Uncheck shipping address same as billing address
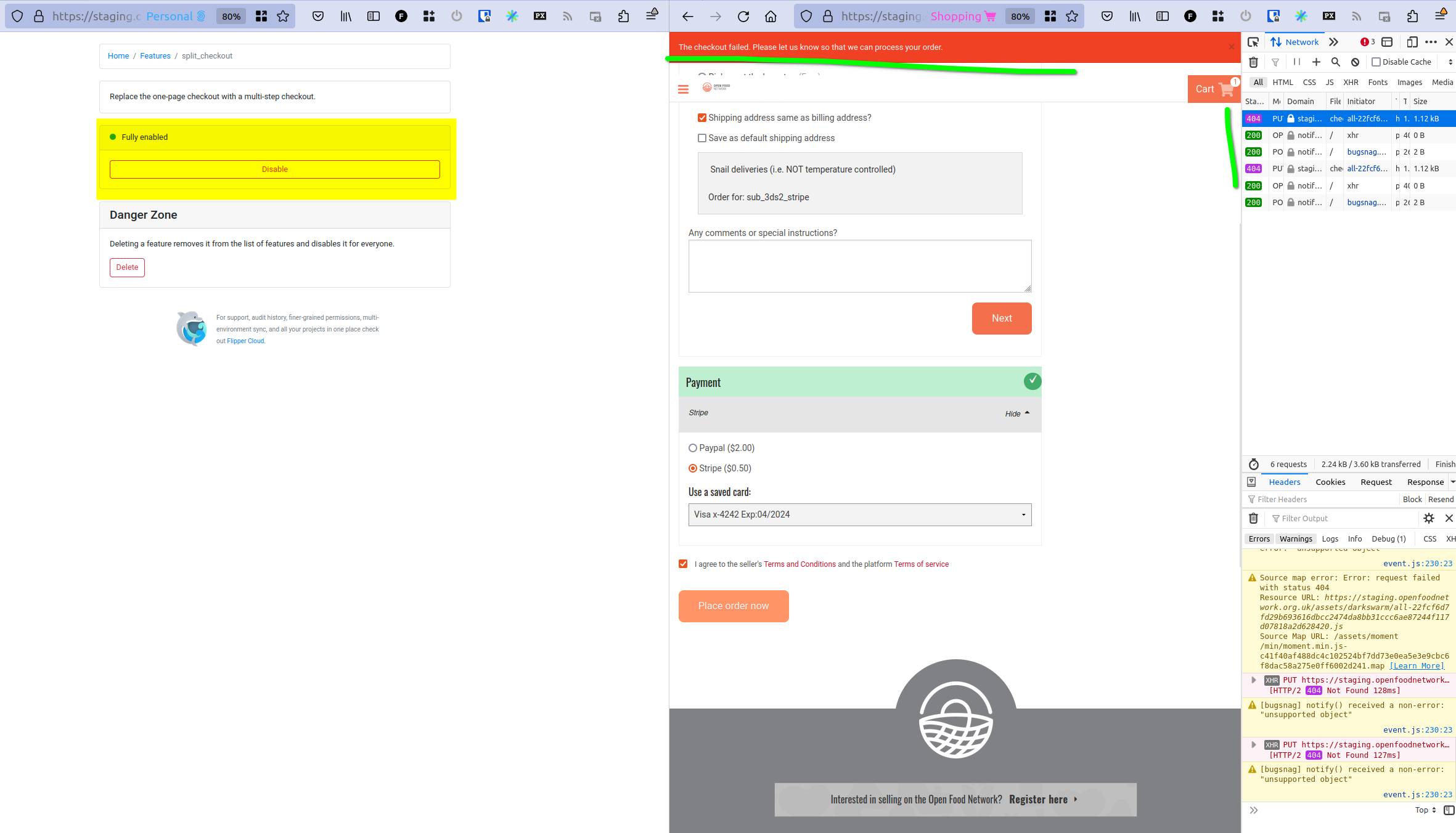The image size is (1456, 833). click(702, 117)
